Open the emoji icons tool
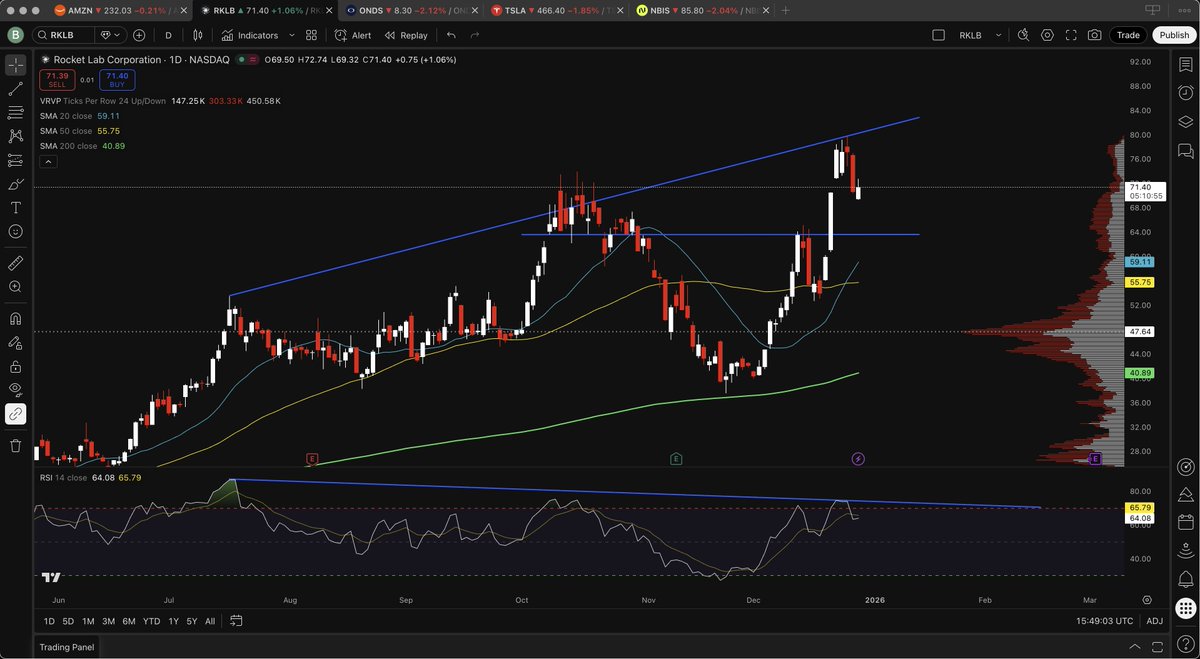 point(15,231)
